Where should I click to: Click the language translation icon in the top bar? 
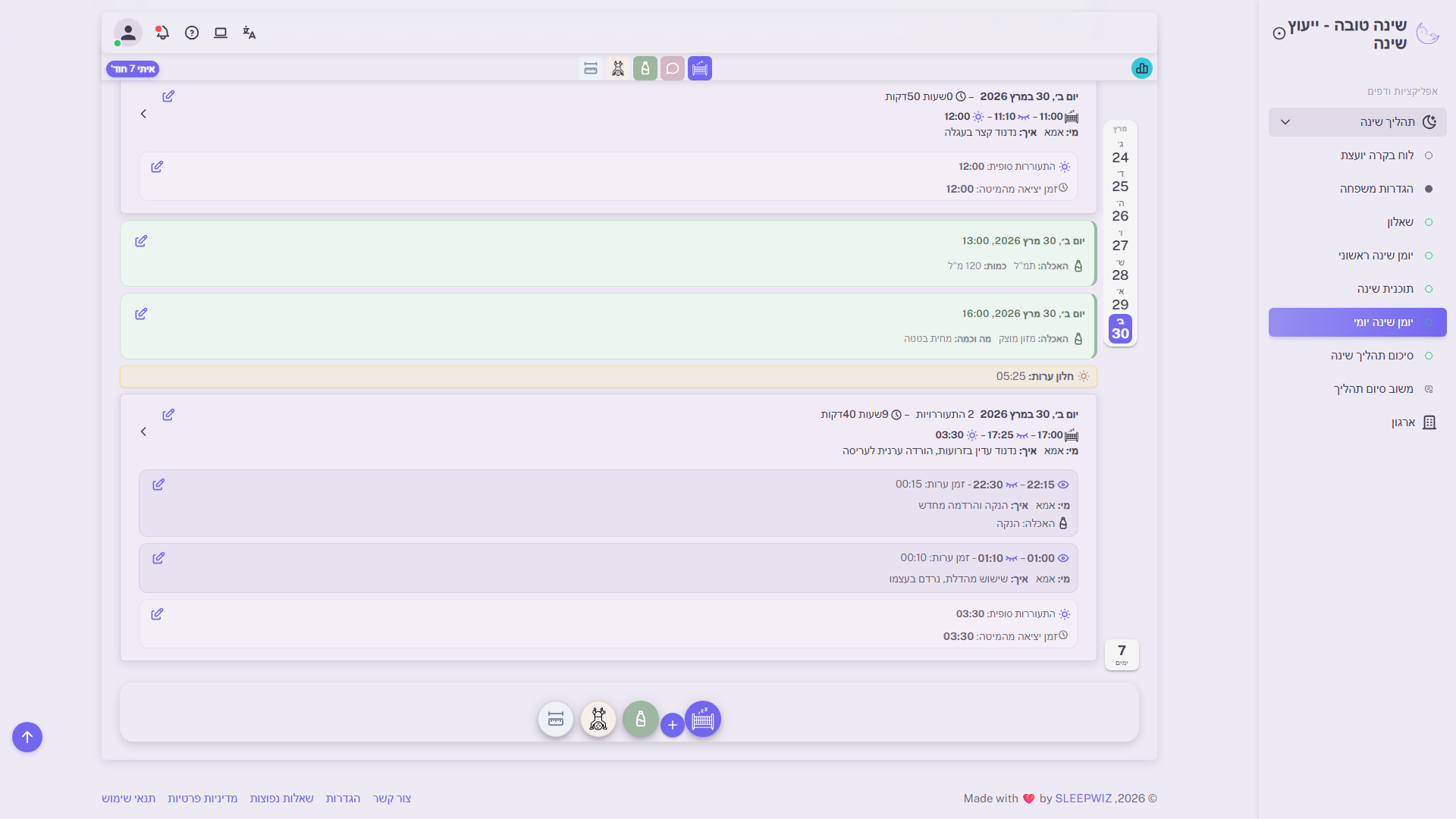(x=249, y=33)
